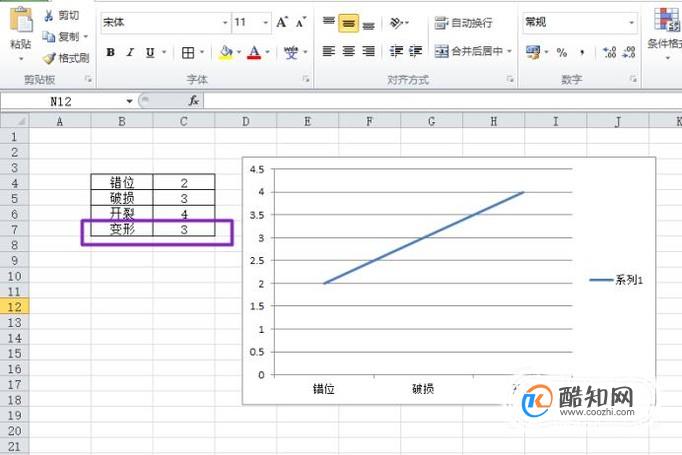Viewport: 682px width, 455px height.
Task: Center text horizontally
Action: pyautogui.click(x=348, y=51)
